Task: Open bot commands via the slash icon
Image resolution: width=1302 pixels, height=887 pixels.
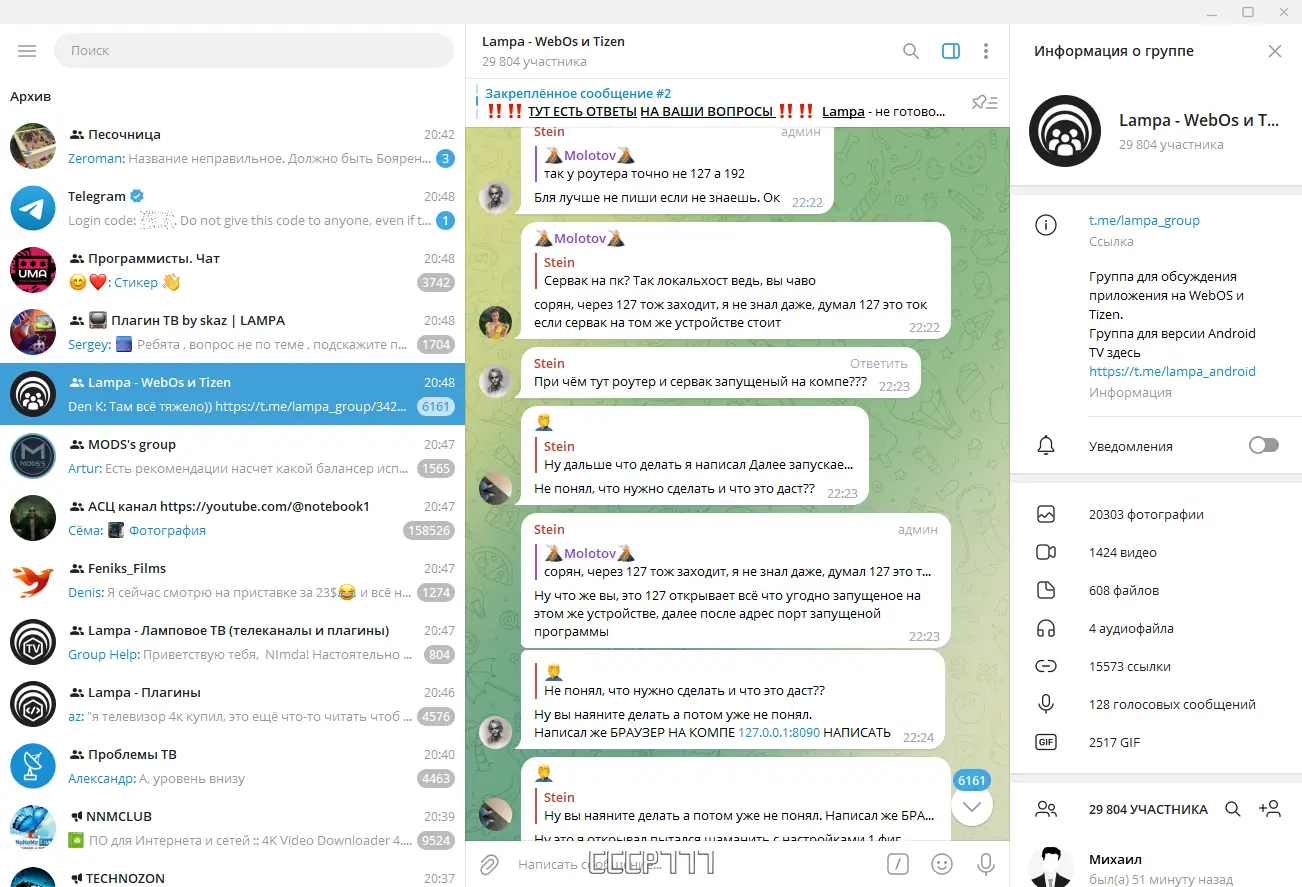Action: pyautogui.click(x=897, y=864)
